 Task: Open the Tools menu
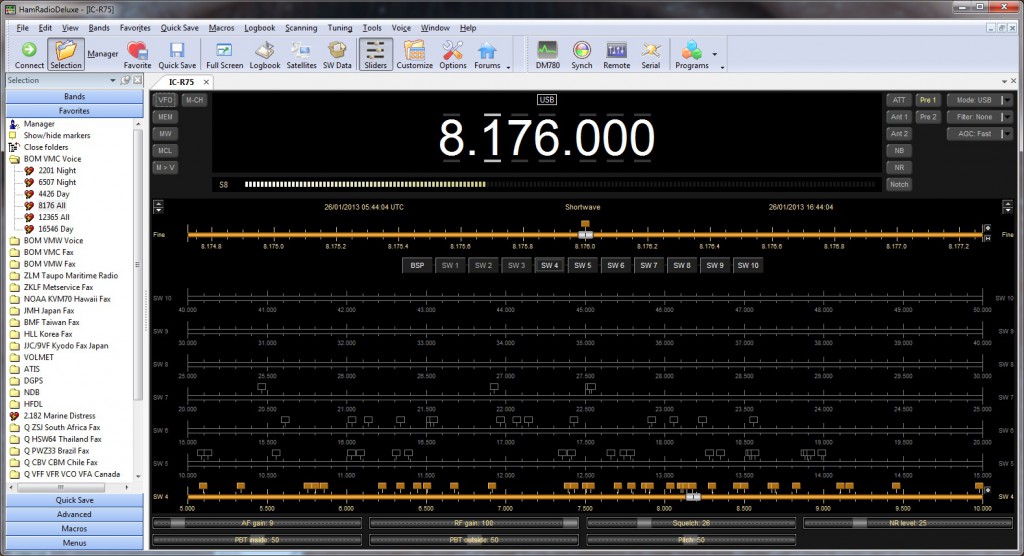tap(372, 28)
